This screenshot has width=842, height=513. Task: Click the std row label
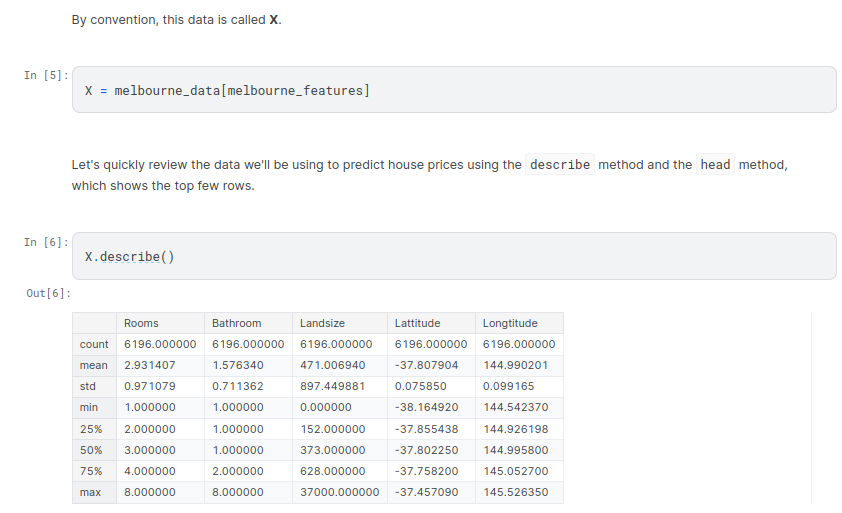click(x=88, y=386)
